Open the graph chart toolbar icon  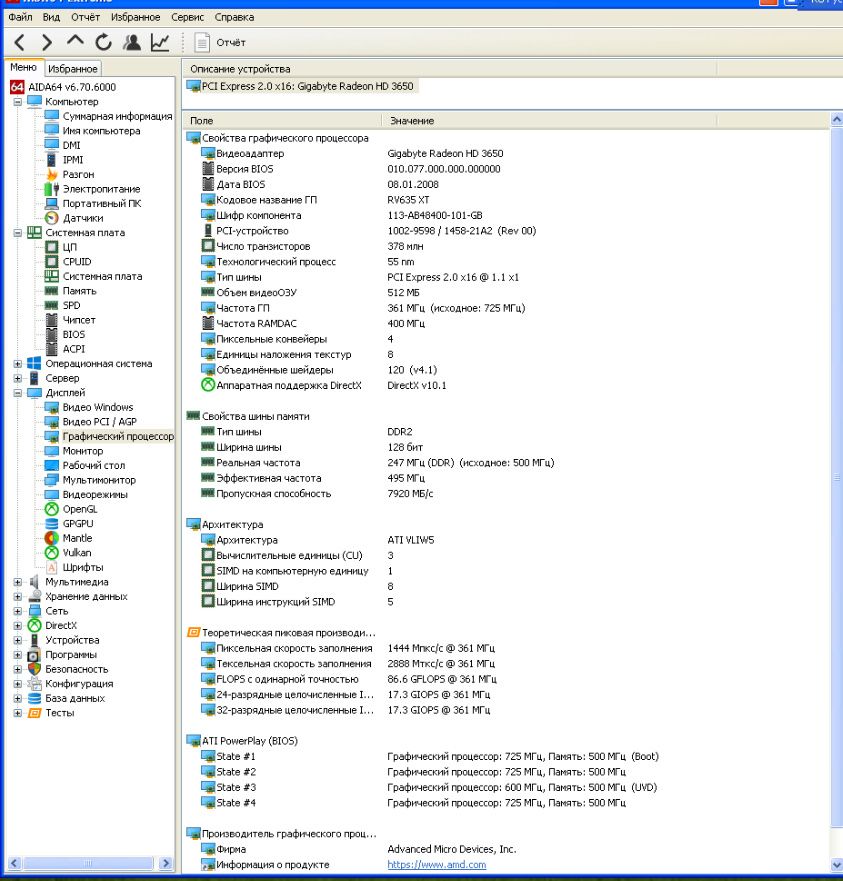click(x=160, y=42)
